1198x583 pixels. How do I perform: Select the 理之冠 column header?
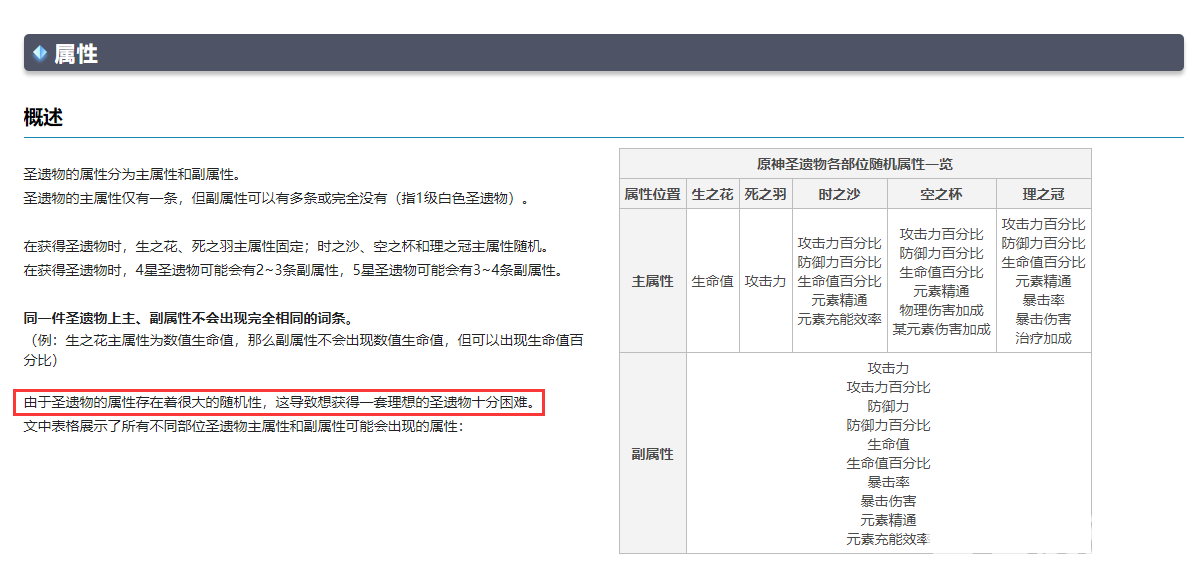pyautogui.click(x=1043, y=194)
